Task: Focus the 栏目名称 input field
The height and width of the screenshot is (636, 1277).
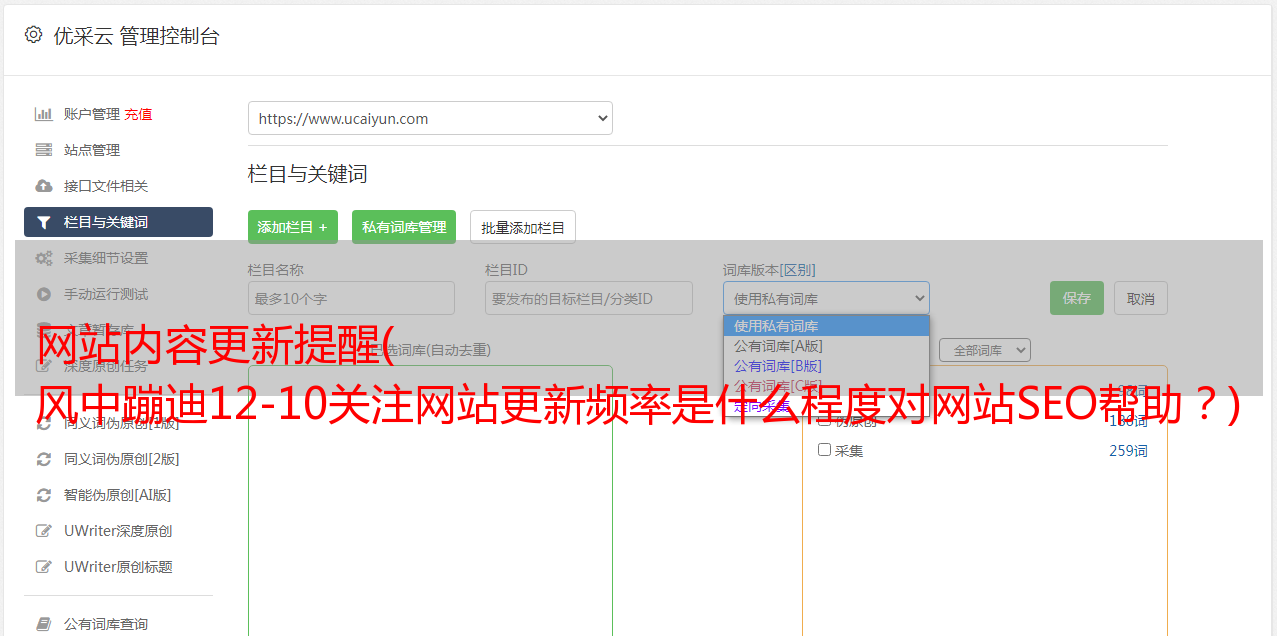Action: 351,298
